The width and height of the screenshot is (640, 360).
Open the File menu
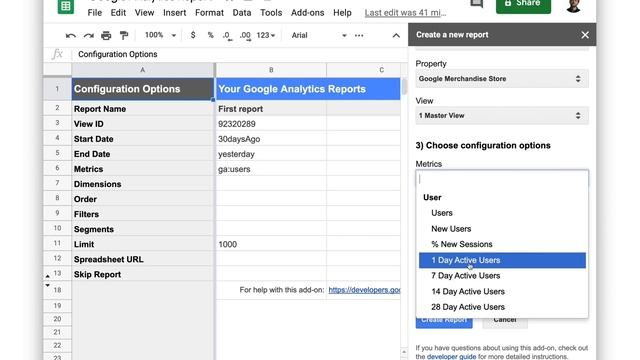point(95,13)
